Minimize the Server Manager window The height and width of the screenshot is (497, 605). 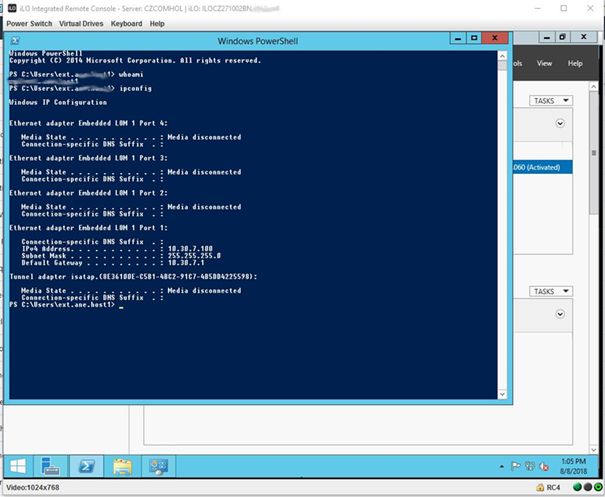coord(547,37)
